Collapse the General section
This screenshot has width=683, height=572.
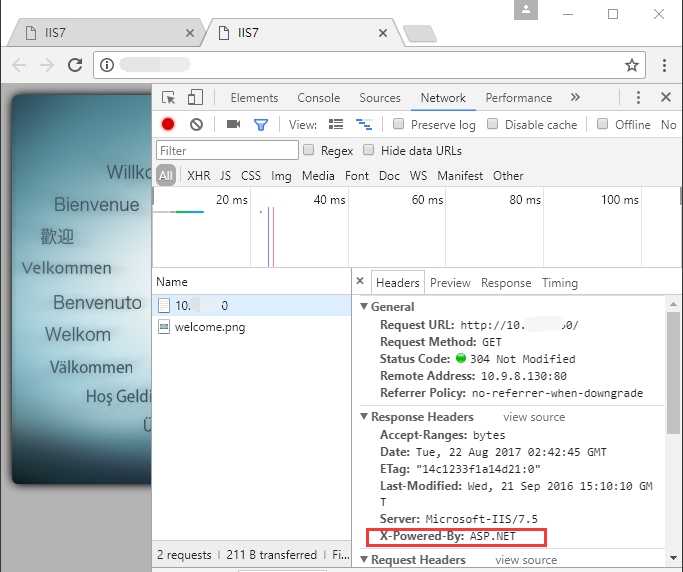(x=364, y=306)
